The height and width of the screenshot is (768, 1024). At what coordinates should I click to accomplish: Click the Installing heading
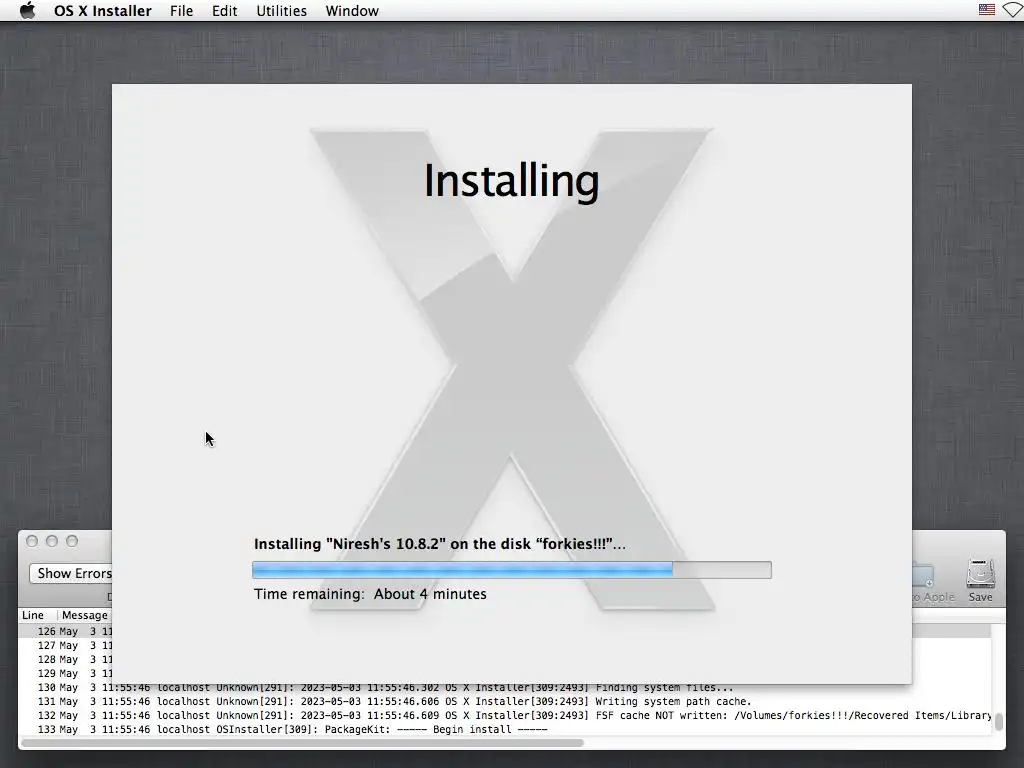511,181
